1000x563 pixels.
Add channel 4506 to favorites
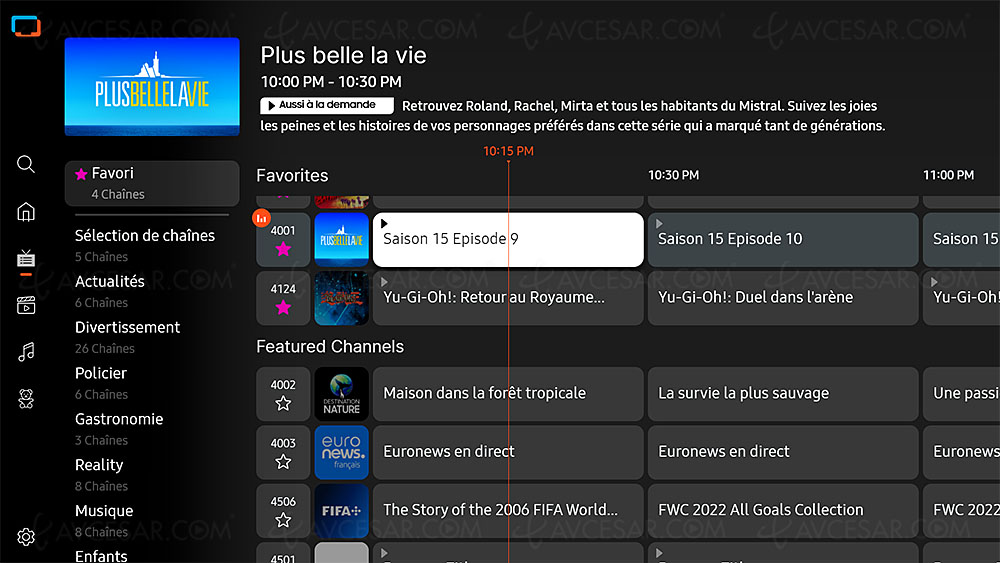pos(283,520)
